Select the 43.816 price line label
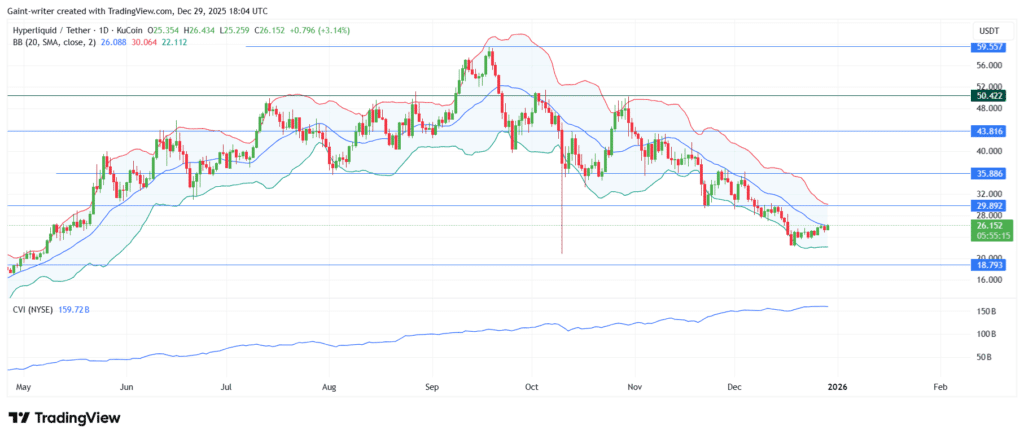The height and width of the screenshot is (439, 1024). (990, 131)
